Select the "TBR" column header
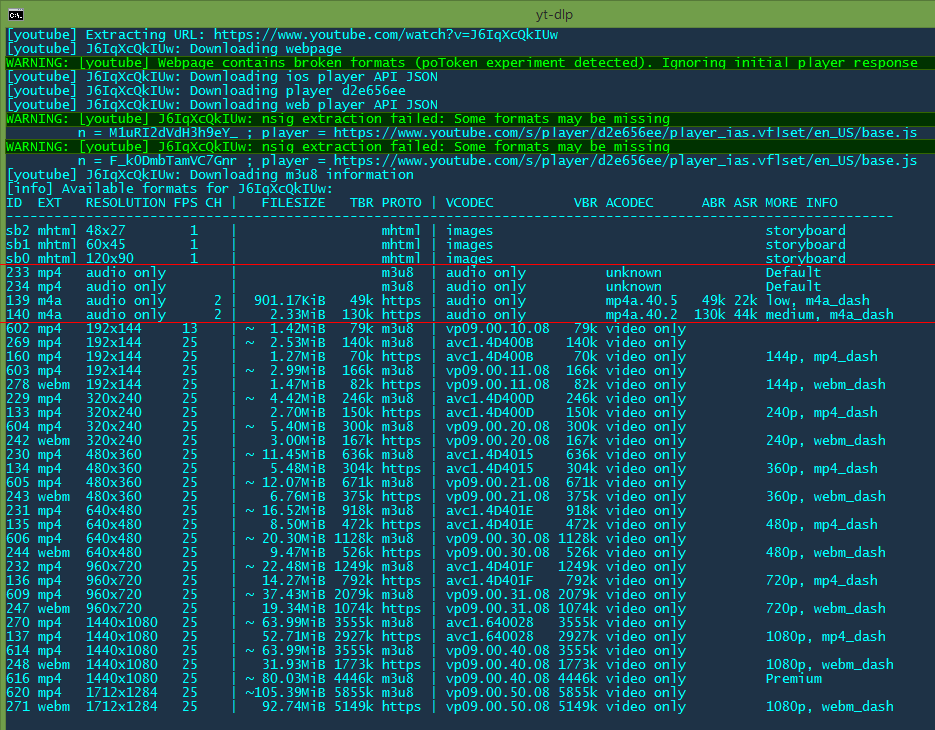Image resolution: width=935 pixels, height=730 pixels. [x=362, y=203]
